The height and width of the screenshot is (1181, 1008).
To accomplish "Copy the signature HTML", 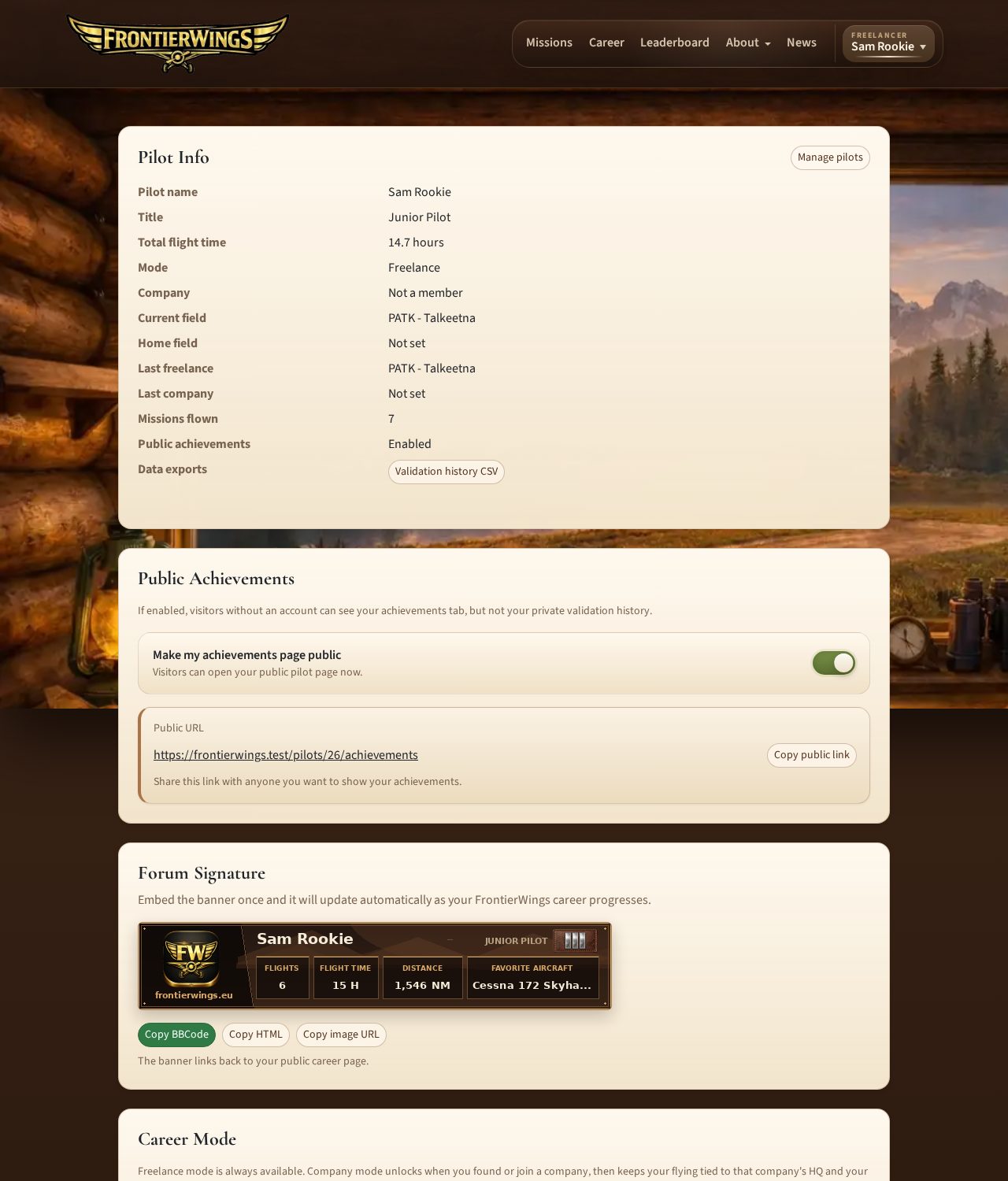I will [256, 1035].
